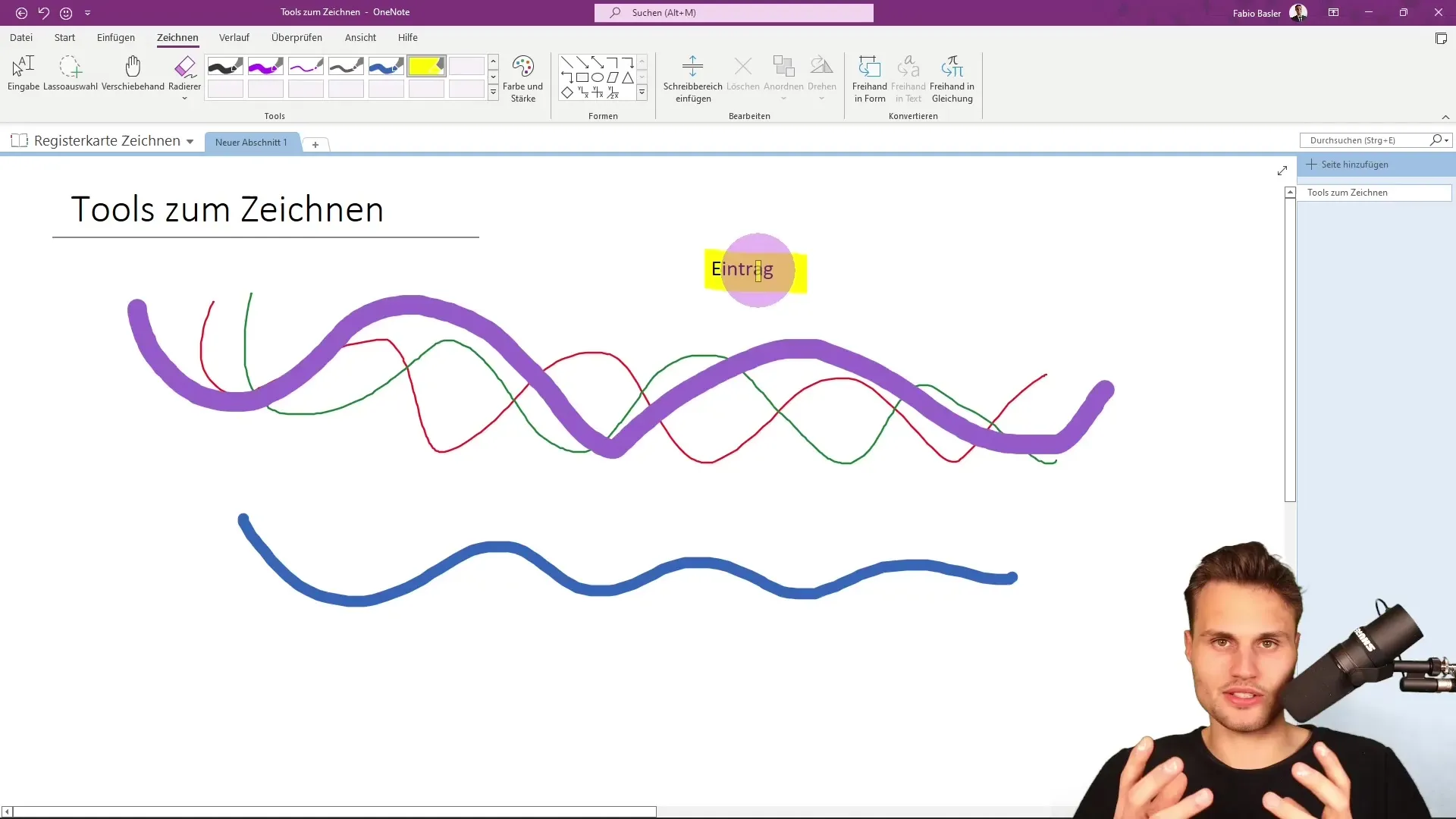Open the smiley feedback icon

[66, 13]
